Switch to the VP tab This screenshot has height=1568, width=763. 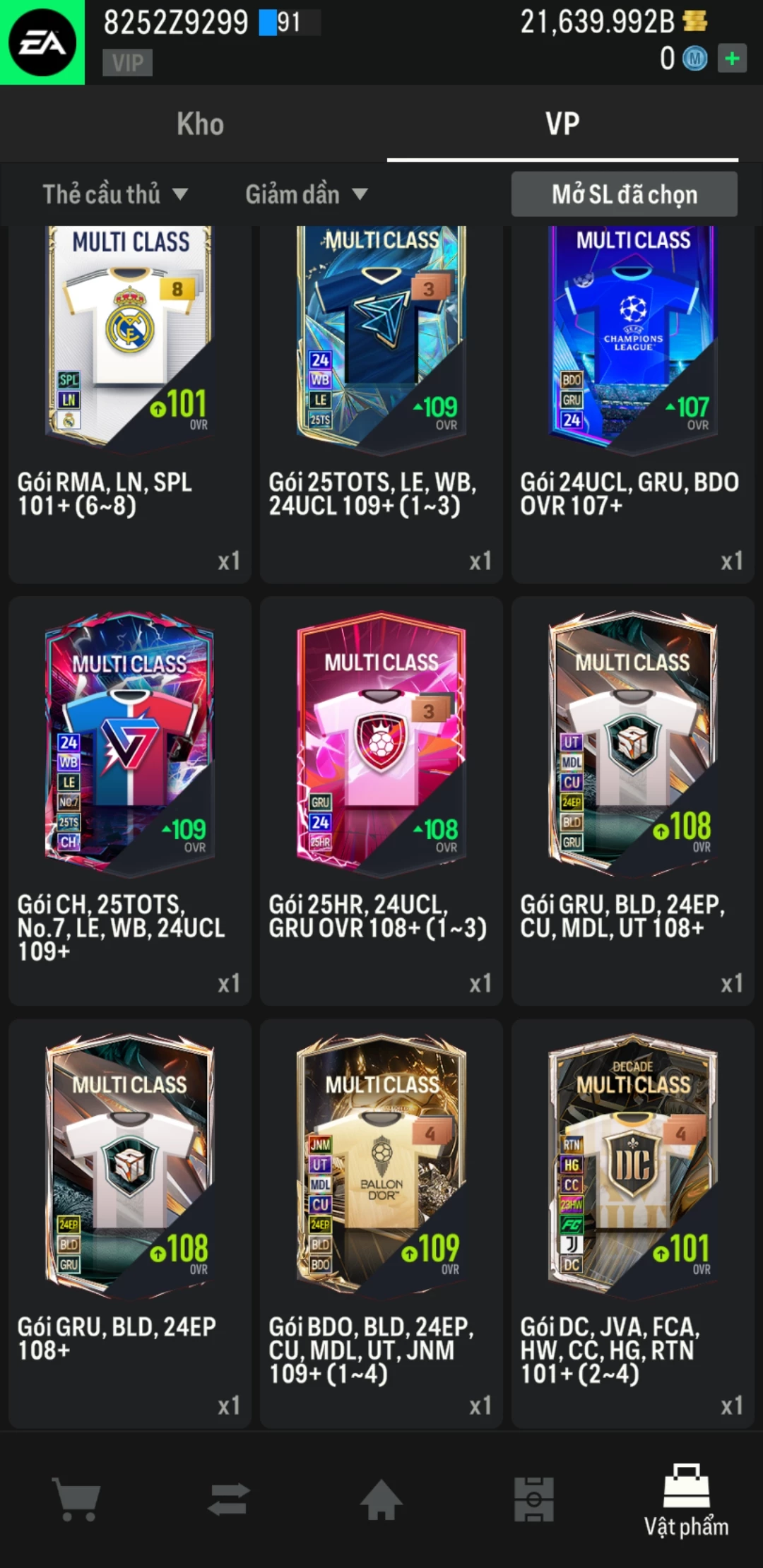[562, 124]
